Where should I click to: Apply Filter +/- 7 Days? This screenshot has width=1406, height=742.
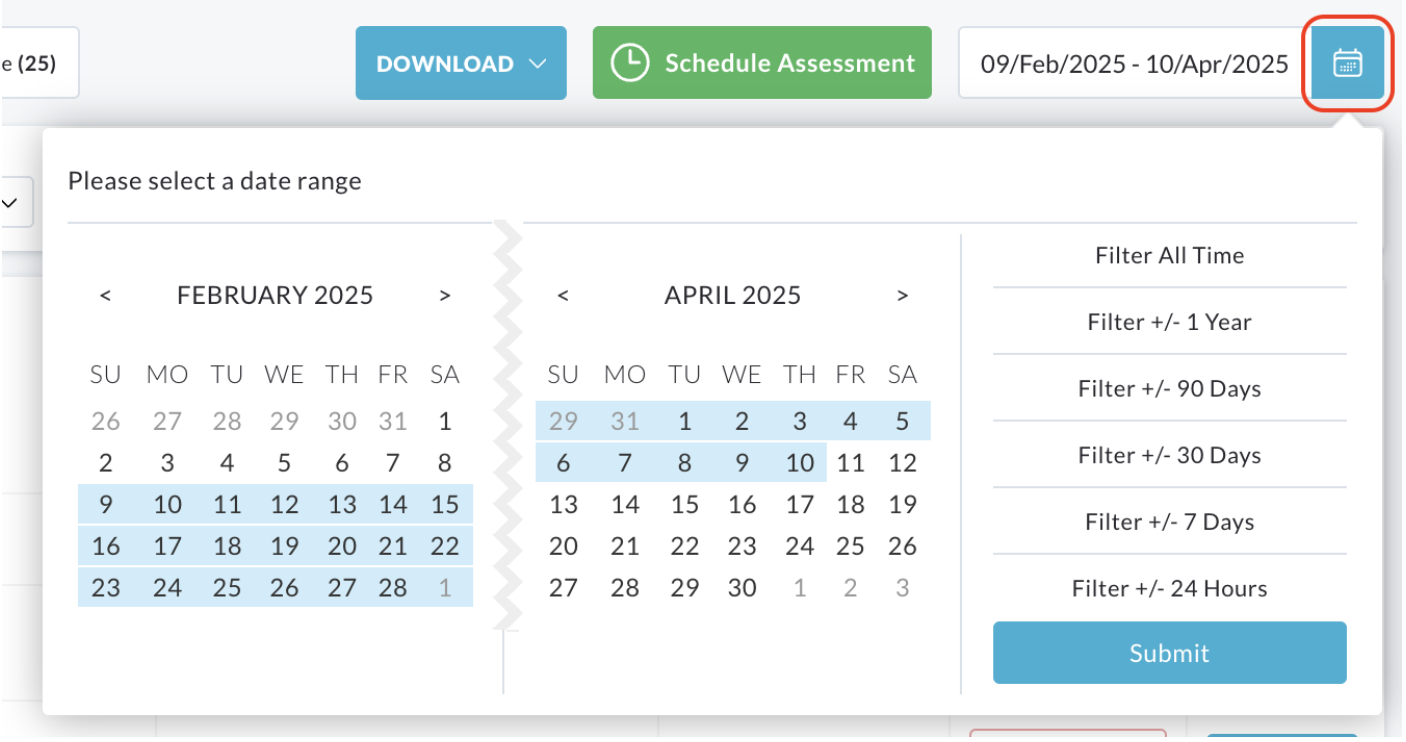pyautogui.click(x=1169, y=522)
